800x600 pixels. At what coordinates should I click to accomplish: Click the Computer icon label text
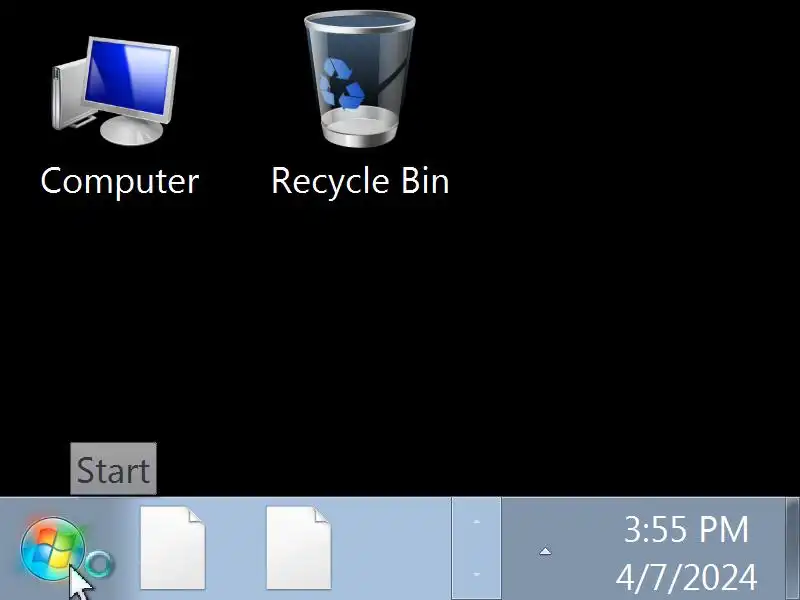[120, 181]
